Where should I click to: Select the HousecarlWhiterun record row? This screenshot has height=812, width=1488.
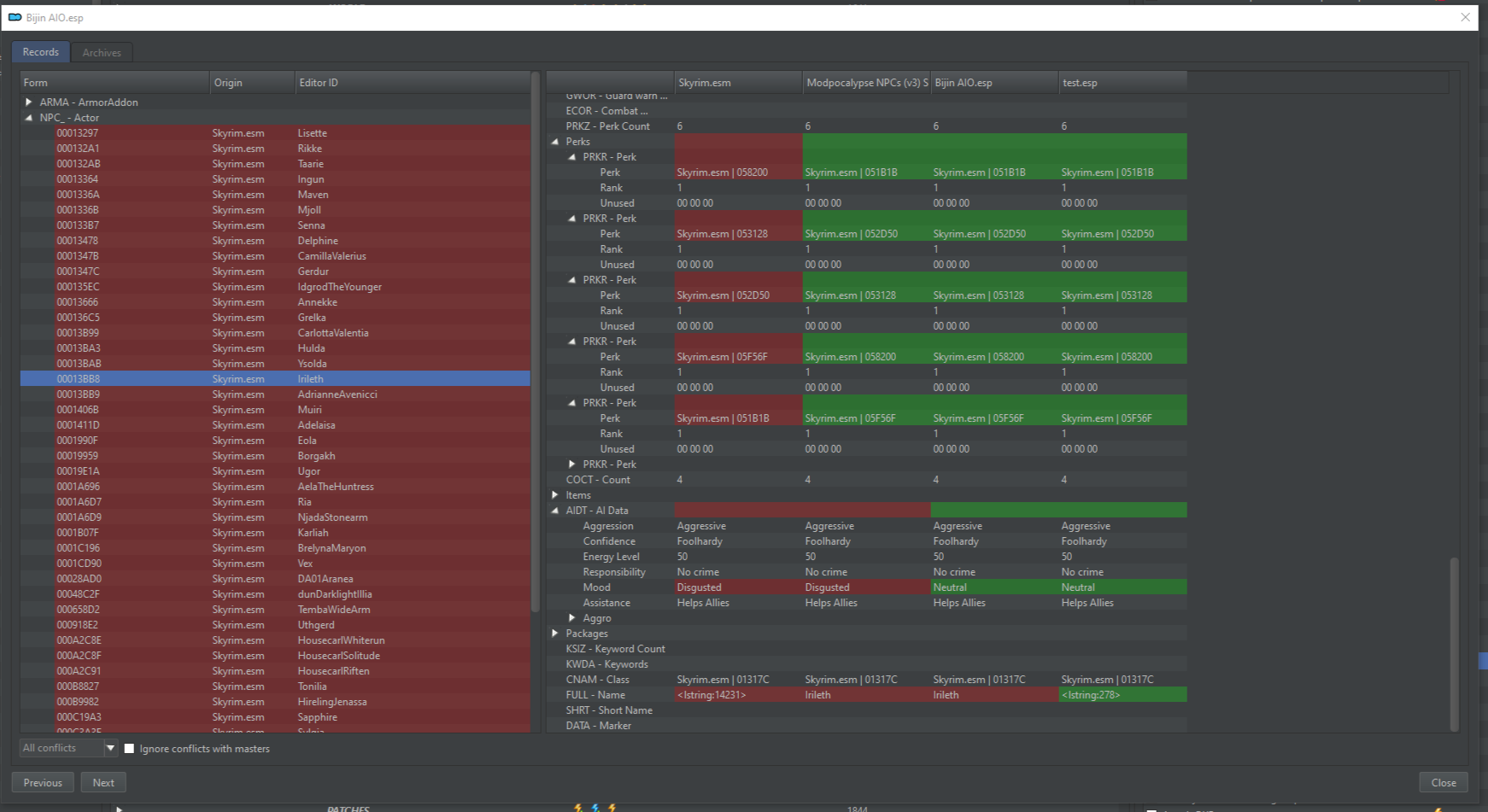275,640
